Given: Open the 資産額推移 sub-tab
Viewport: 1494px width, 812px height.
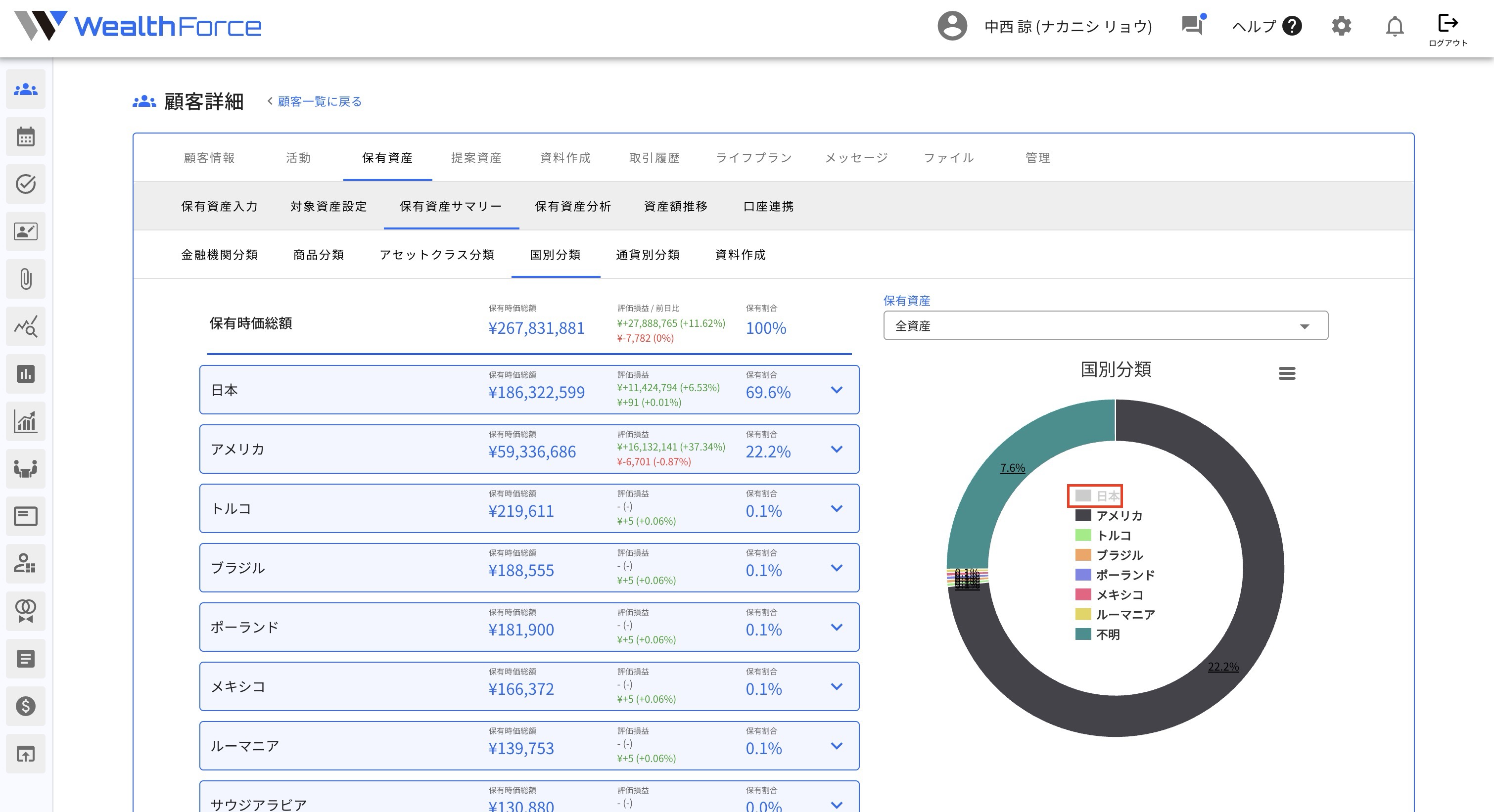Looking at the screenshot, I should pyautogui.click(x=676, y=206).
